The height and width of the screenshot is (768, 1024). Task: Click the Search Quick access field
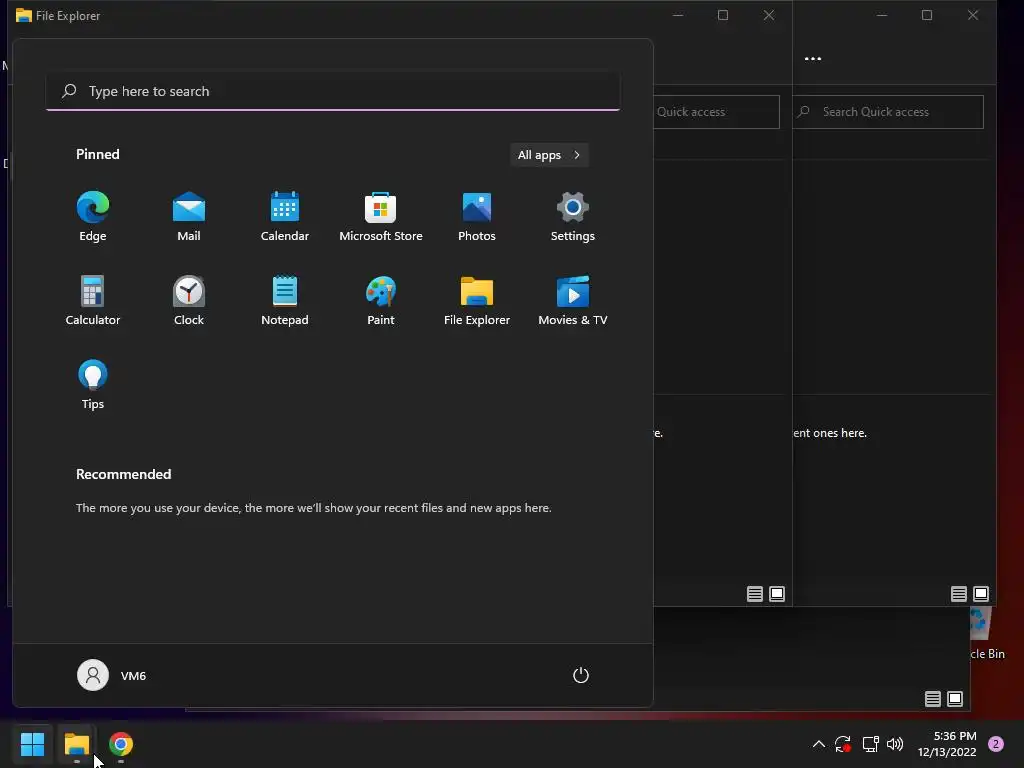tap(888, 112)
